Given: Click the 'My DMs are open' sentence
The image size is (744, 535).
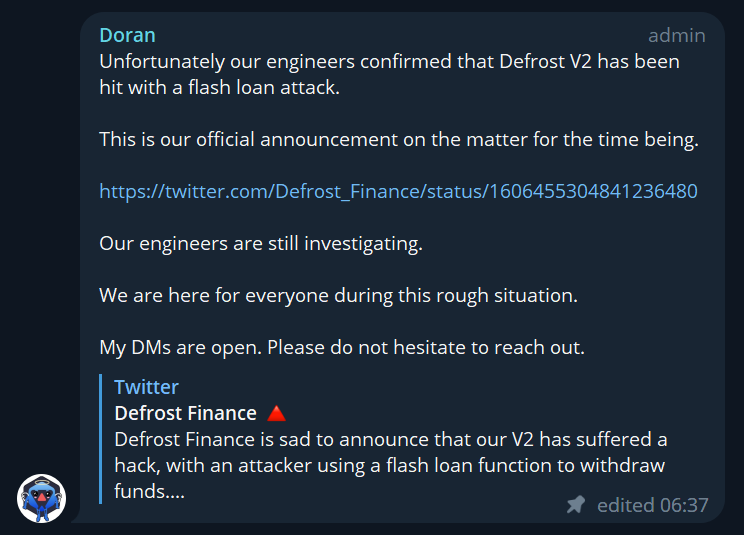Looking at the screenshot, I should tap(342, 348).
